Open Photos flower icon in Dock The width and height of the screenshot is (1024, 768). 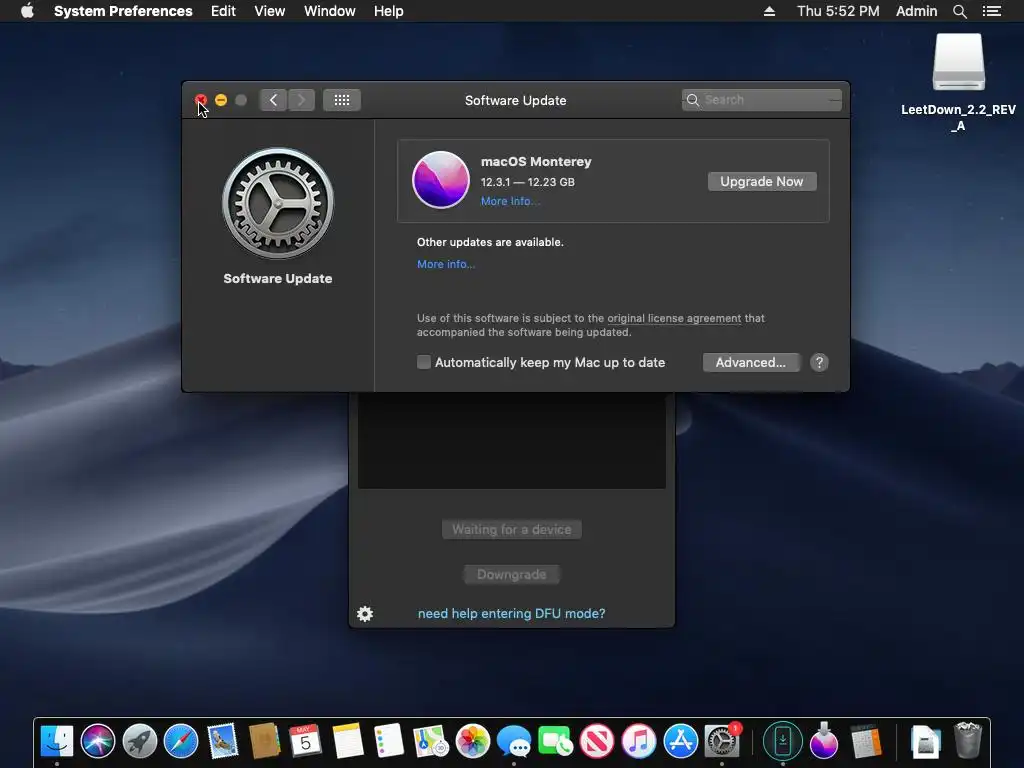472,741
